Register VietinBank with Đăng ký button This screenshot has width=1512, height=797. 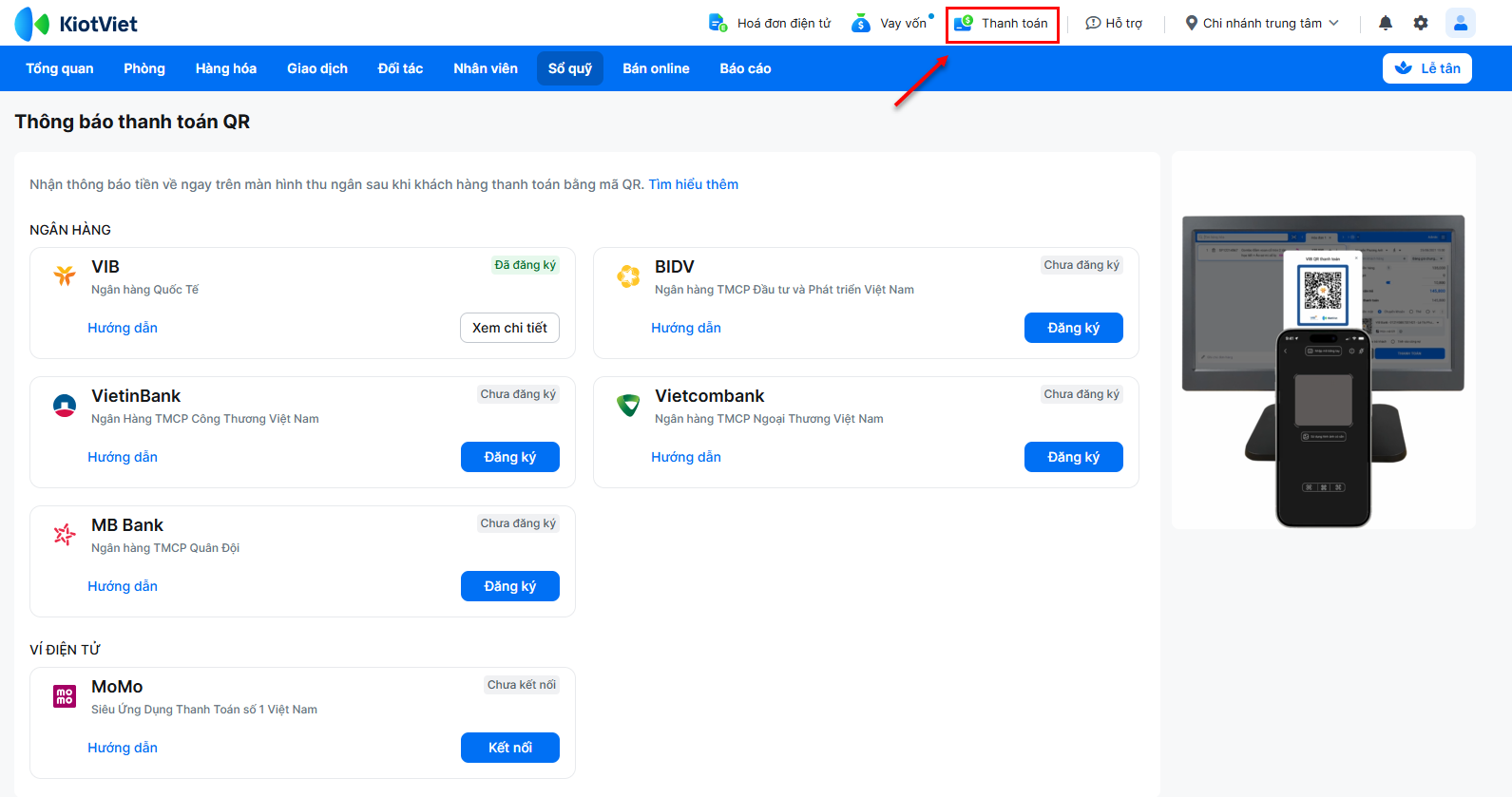[x=510, y=457]
